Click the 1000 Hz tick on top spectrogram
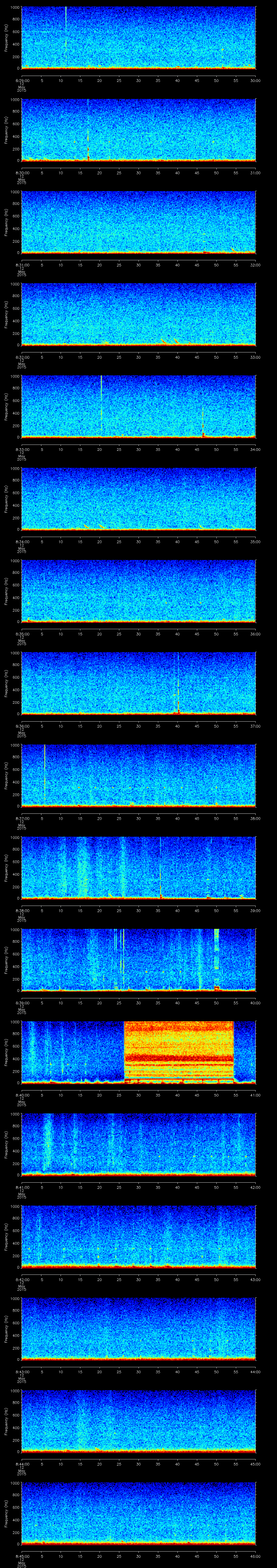The image size is (277, 1568). coord(15,8)
